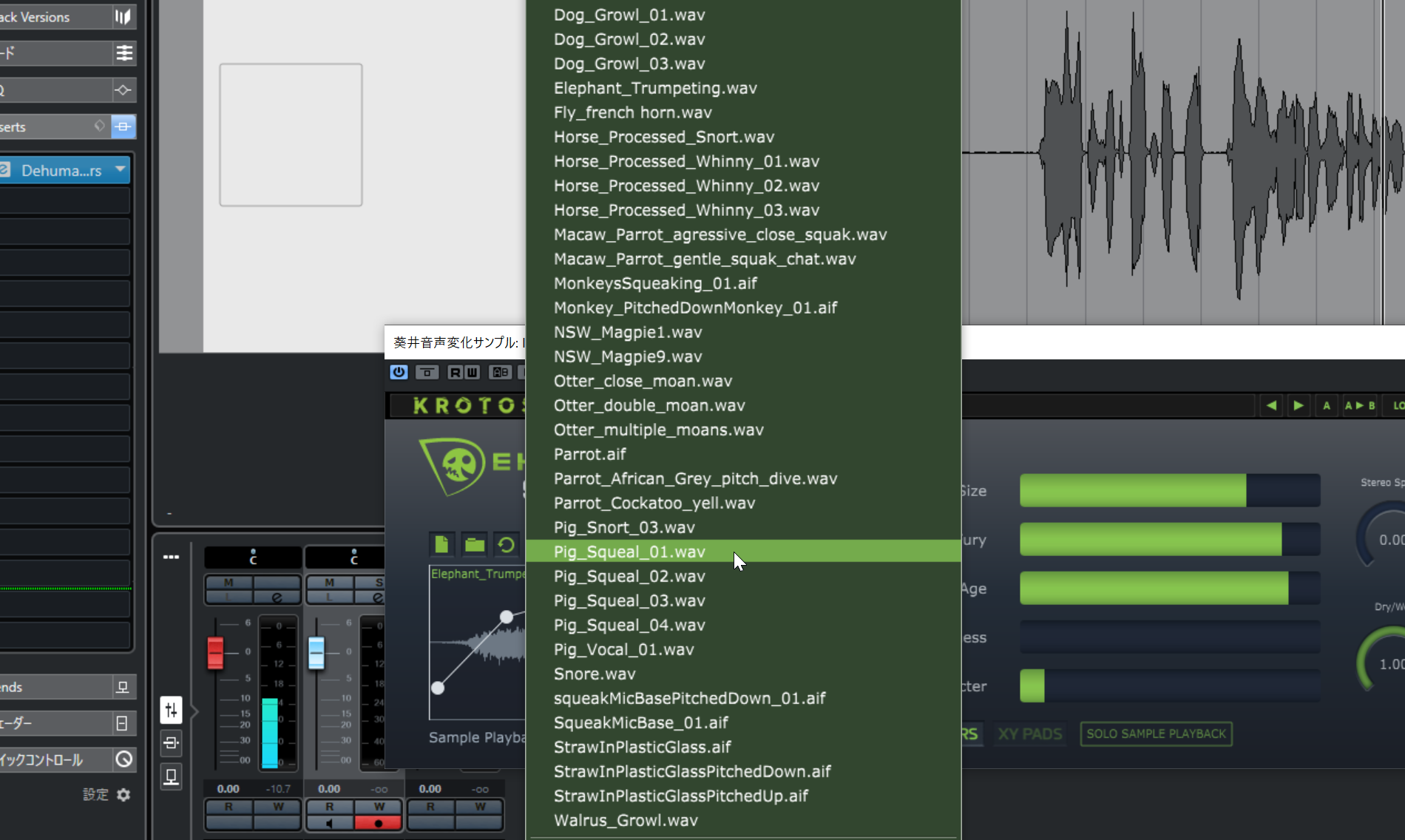Toggle monitor speaker button on second channel
1405x840 pixels.
point(329,823)
